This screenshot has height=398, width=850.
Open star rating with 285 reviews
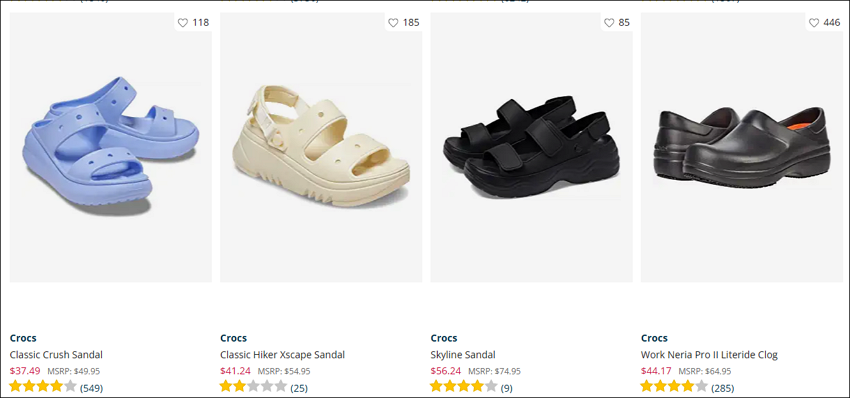tap(687, 387)
